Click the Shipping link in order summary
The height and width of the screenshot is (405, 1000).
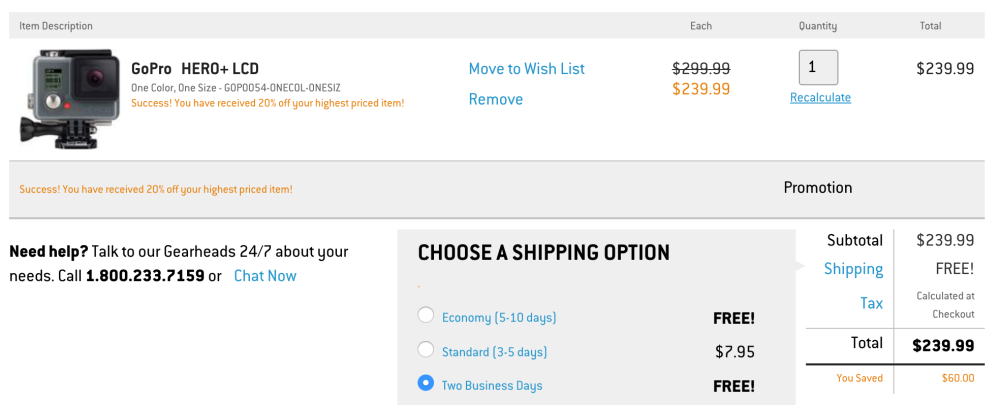click(853, 269)
